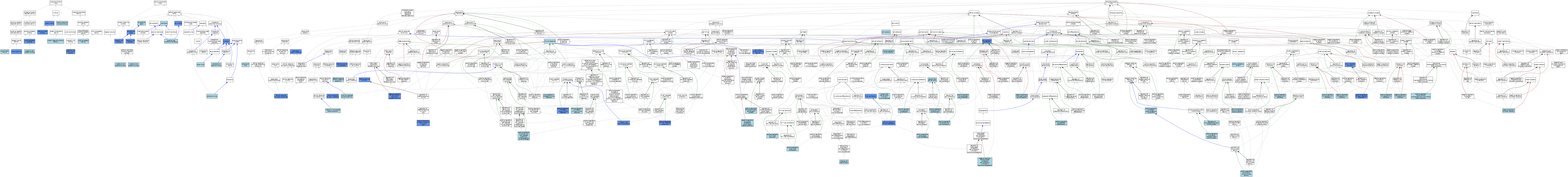Image resolution: width=1568 pixels, height=177 pixels.
Task: Click cell surface receptor signaling pathway node
Action: point(758,52)
